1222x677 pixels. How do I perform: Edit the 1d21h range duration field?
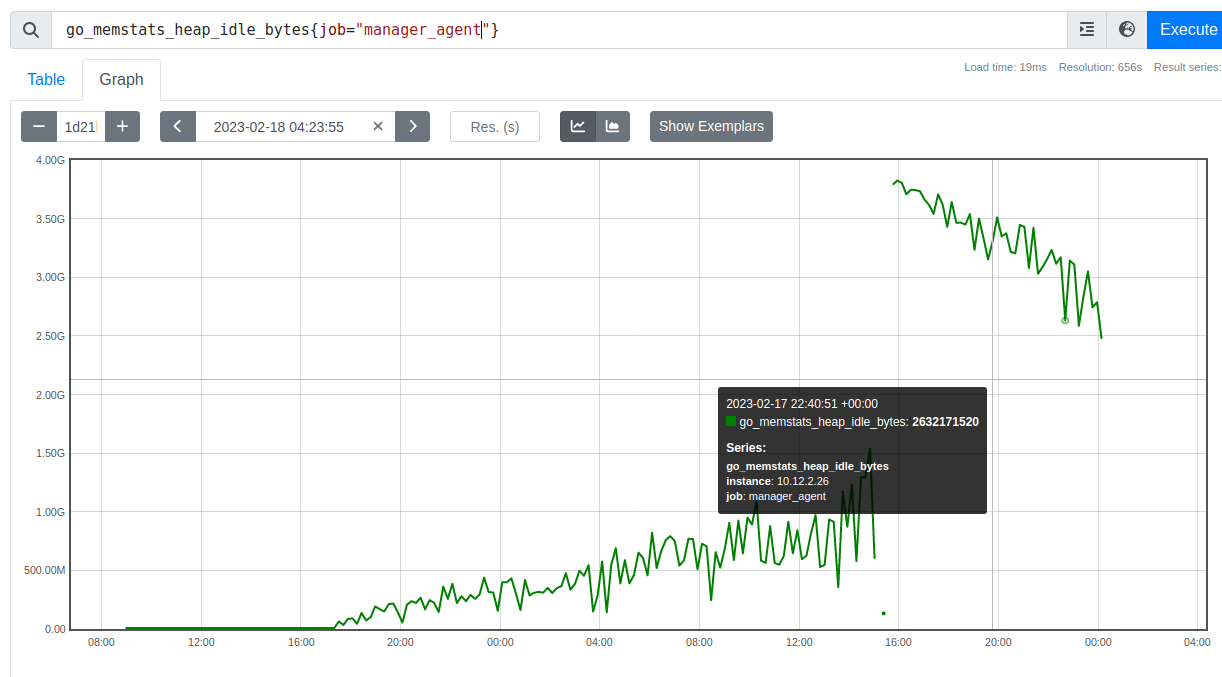tap(80, 126)
